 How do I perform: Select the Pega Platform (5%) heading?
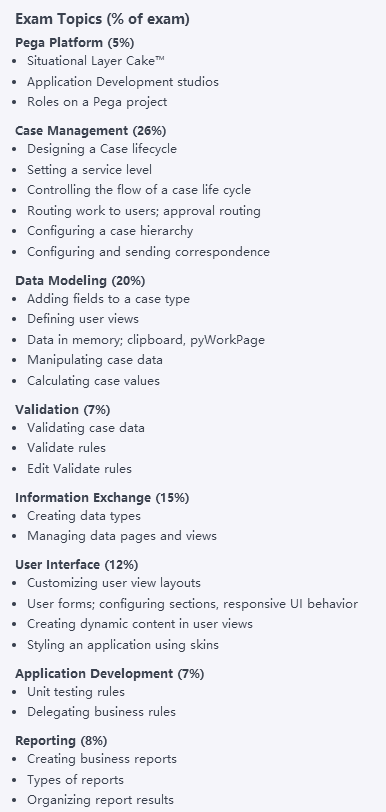pyautogui.click(x=75, y=42)
